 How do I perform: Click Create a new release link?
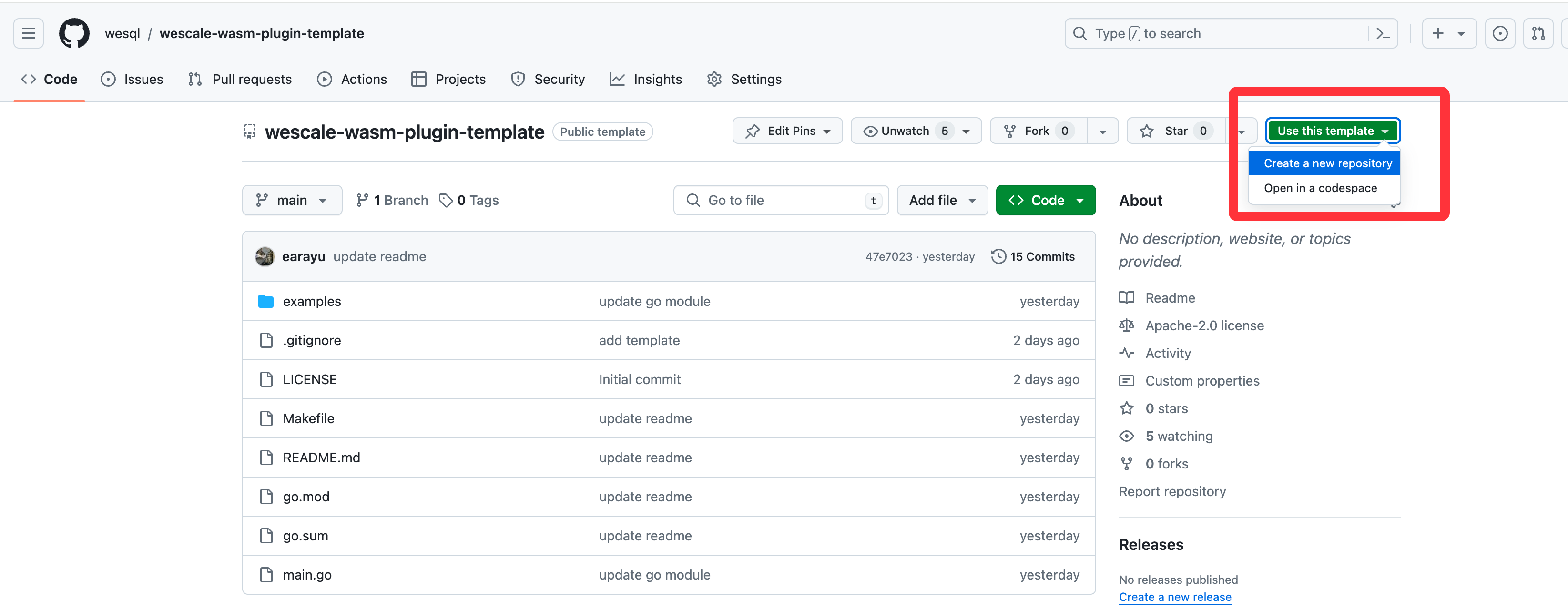pyautogui.click(x=1175, y=597)
